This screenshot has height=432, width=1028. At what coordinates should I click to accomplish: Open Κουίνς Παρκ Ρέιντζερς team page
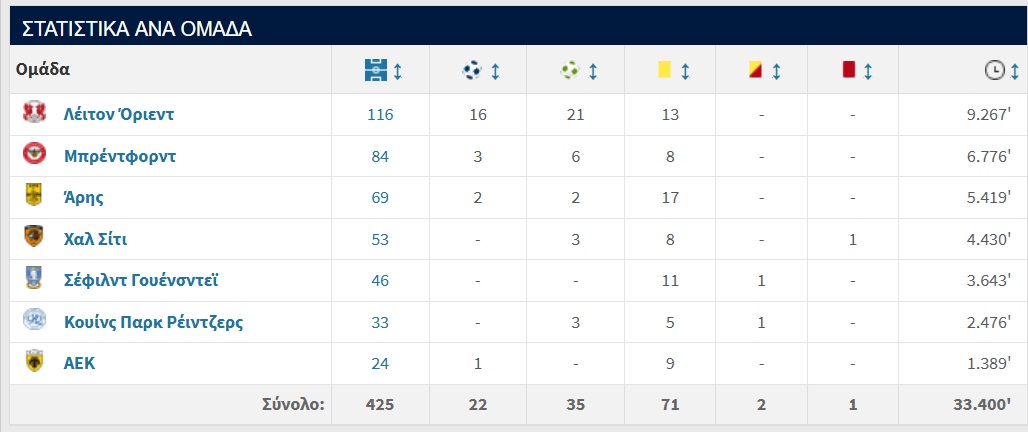pyautogui.click(x=153, y=322)
